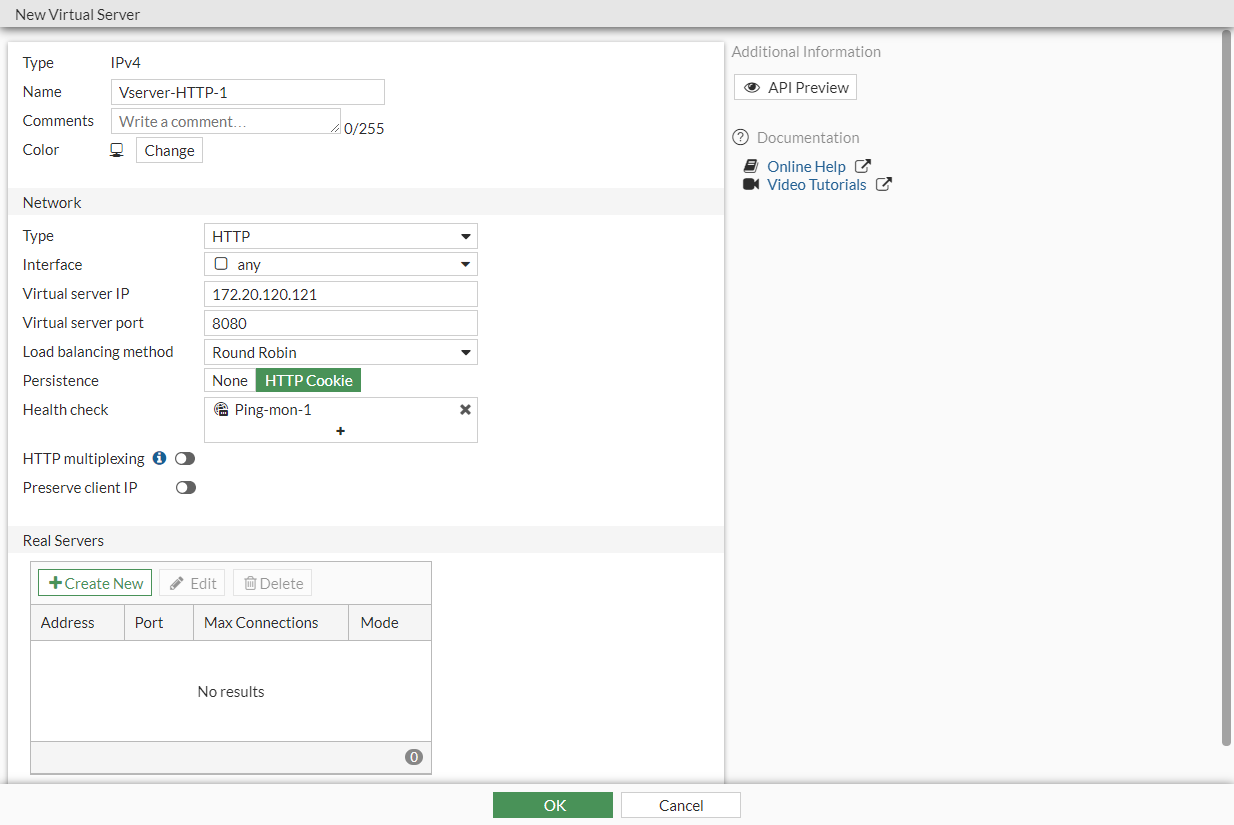The height and width of the screenshot is (825, 1234).
Task: Enable Preserve client IP
Action: coord(185,487)
